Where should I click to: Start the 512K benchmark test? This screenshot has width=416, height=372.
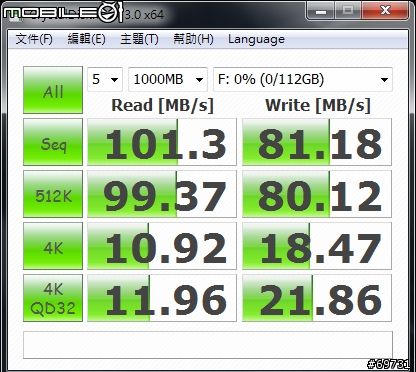[53, 194]
